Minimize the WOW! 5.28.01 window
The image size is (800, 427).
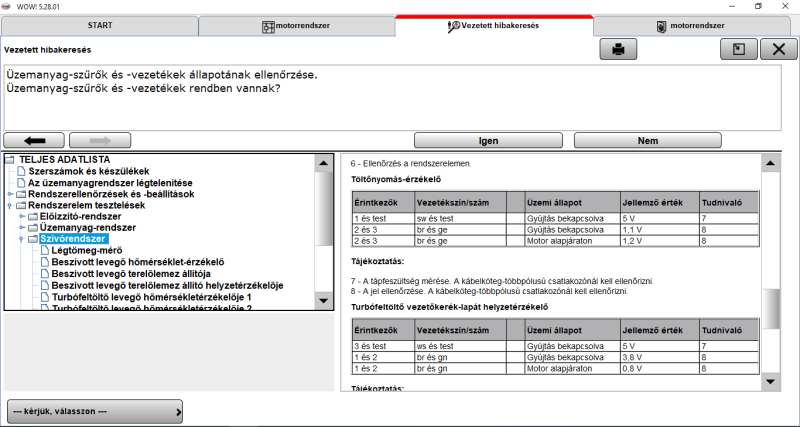tap(732, 6)
